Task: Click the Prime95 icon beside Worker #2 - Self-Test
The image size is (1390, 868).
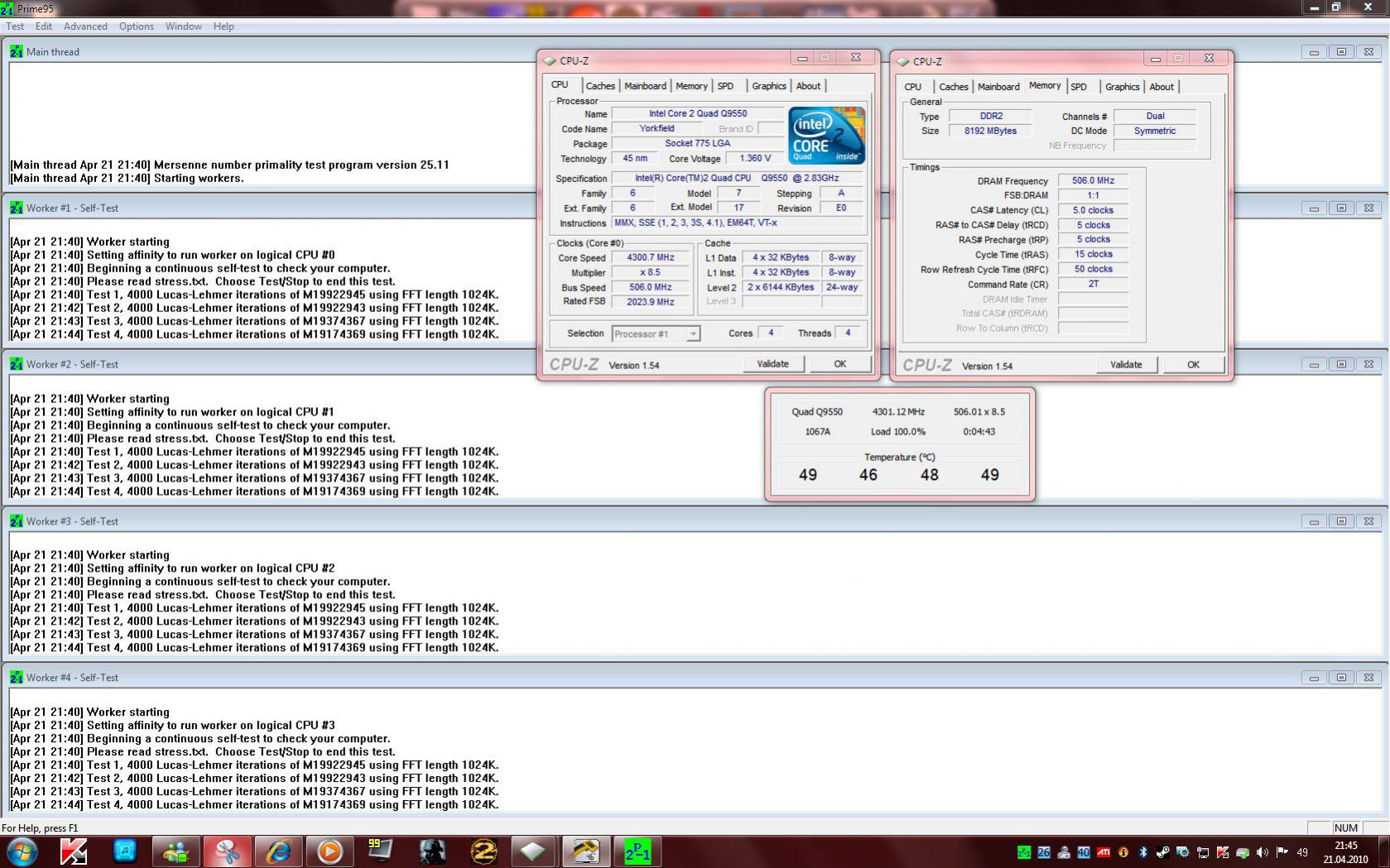Action: pyautogui.click(x=17, y=364)
